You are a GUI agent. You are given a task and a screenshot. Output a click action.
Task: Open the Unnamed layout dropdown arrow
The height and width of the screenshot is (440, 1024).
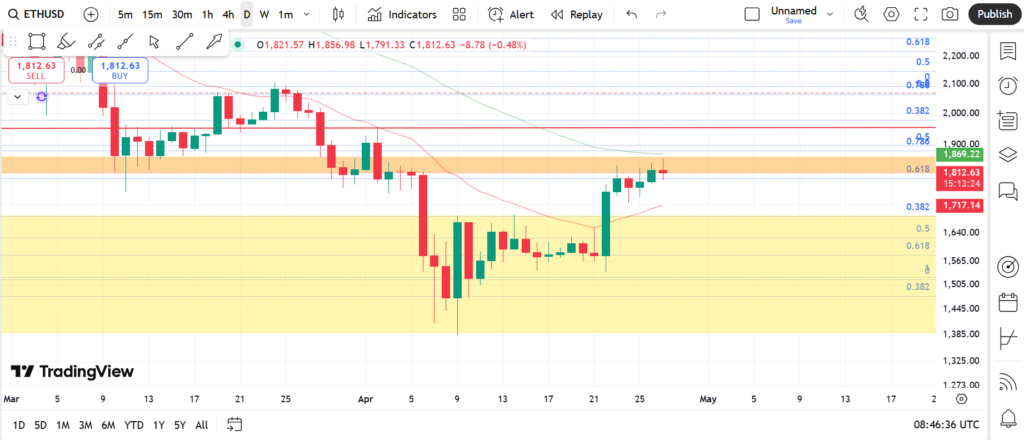pos(830,14)
